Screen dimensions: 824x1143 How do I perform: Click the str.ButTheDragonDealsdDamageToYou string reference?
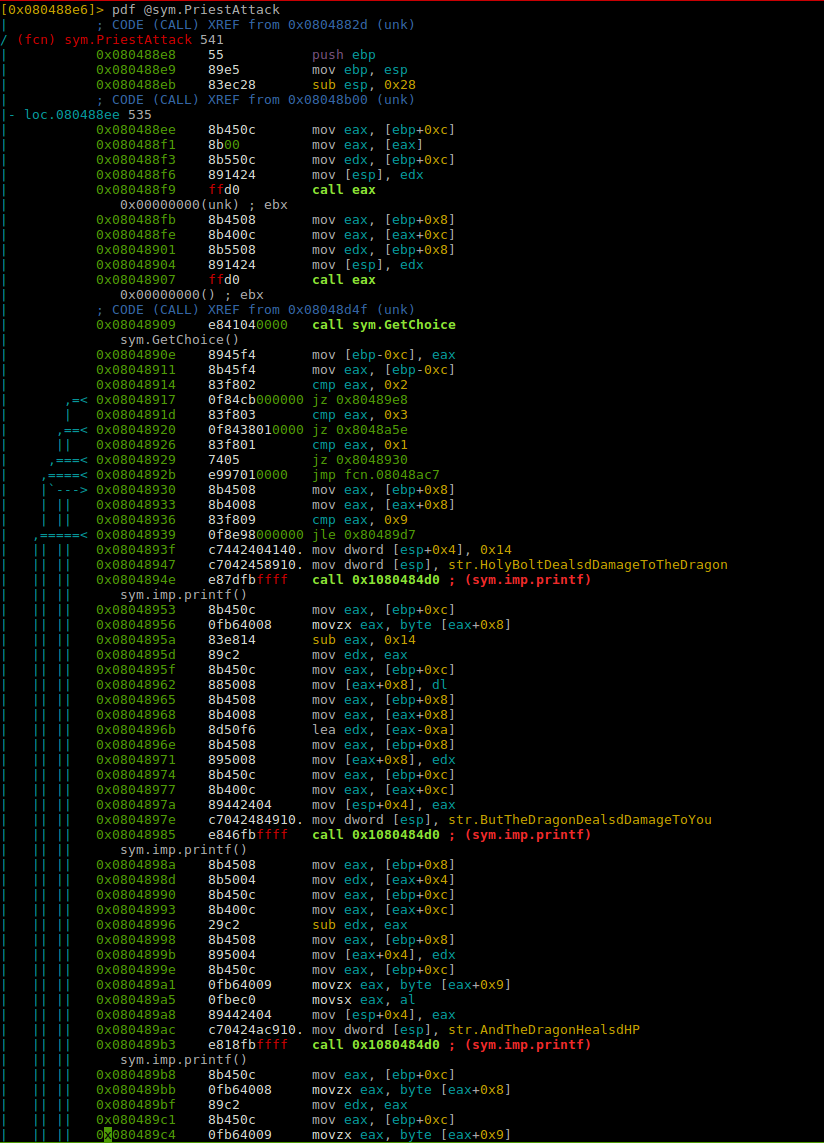click(580, 819)
